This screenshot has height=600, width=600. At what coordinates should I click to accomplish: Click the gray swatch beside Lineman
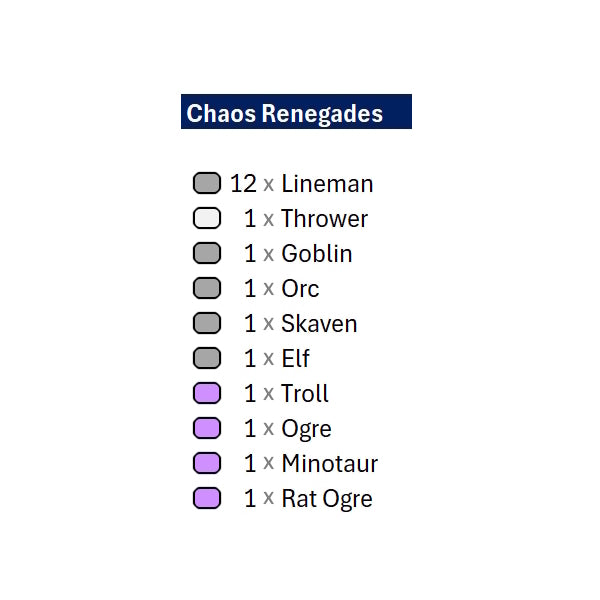[207, 183]
